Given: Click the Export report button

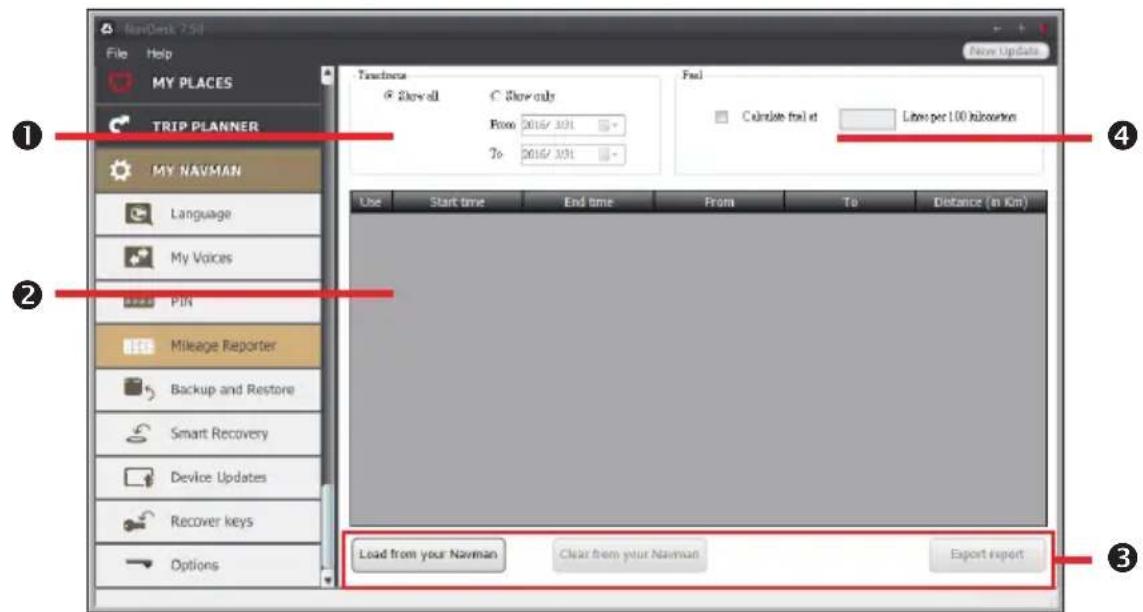Looking at the screenshot, I should (x=987, y=554).
